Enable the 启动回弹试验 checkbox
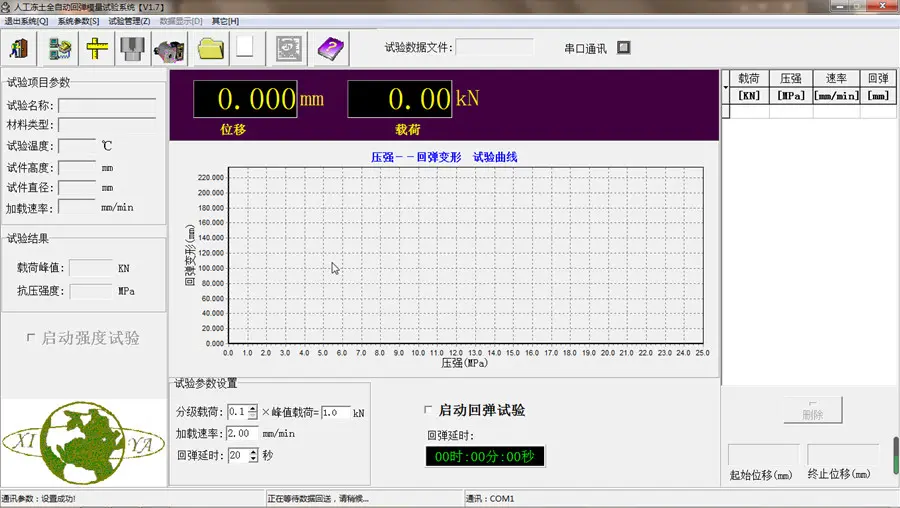The image size is (900, 508). point(428,410)
